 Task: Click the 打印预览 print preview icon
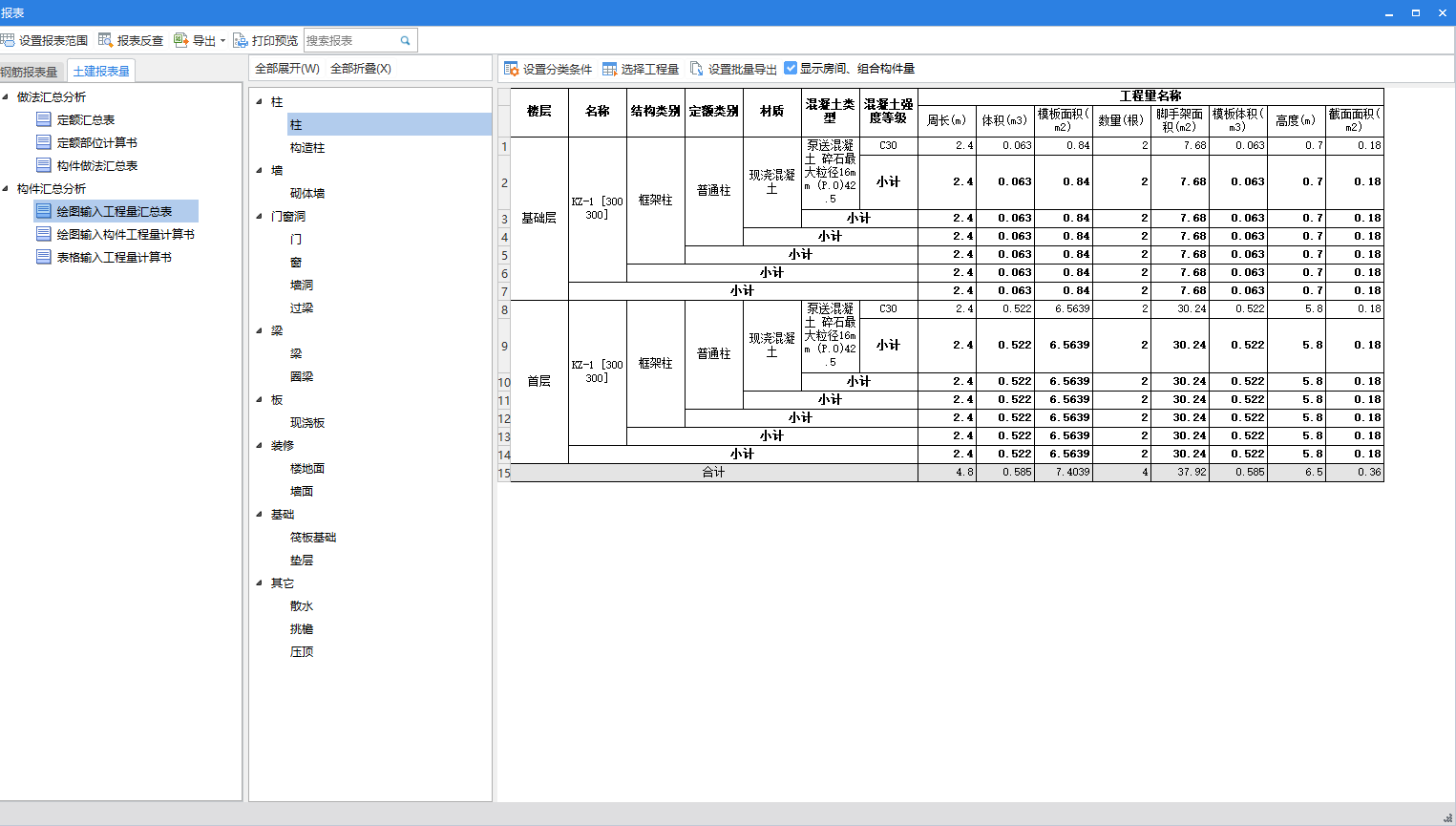click(241, 40)
